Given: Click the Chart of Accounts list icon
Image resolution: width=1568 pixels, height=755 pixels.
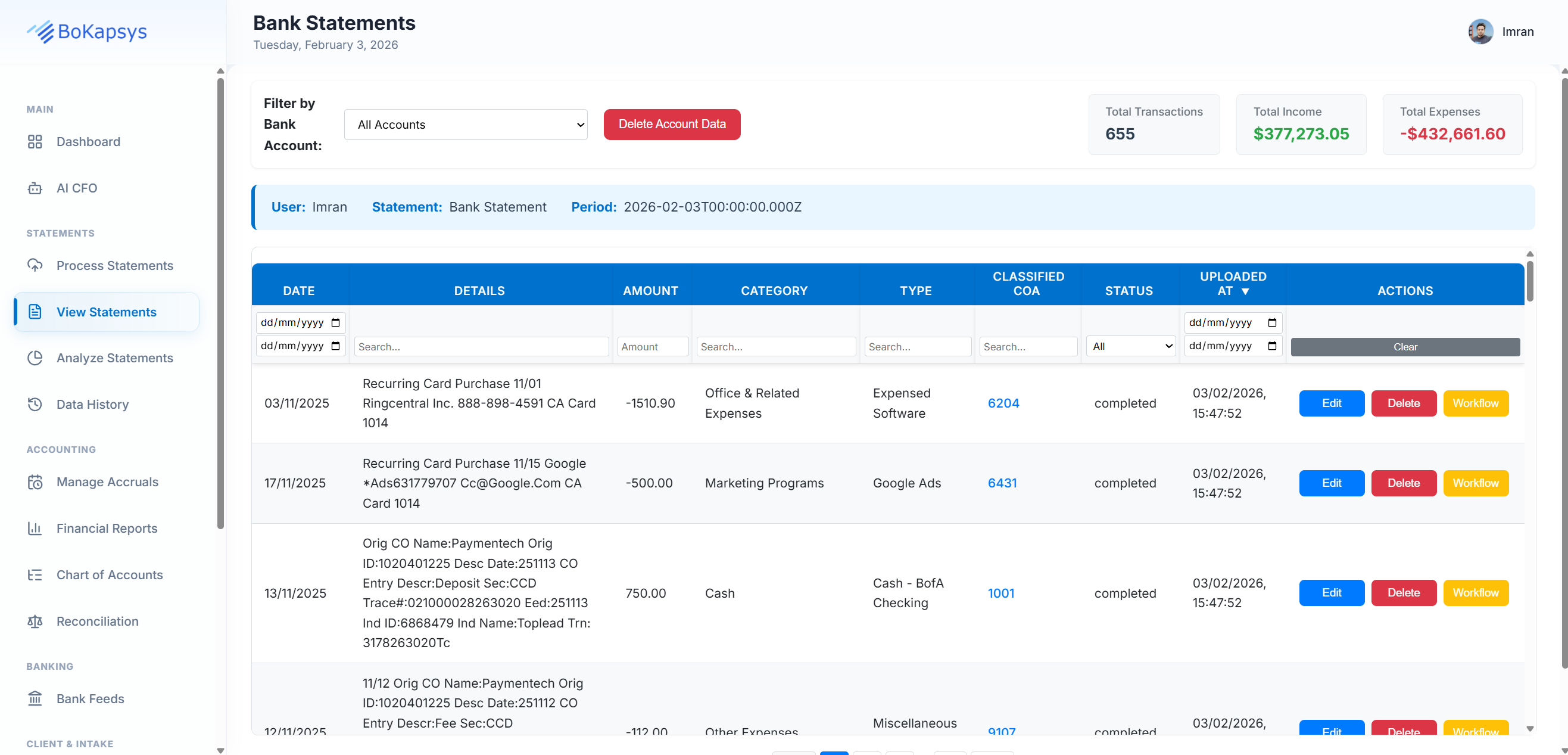Looking at the screenshot, I should point(35,574).
